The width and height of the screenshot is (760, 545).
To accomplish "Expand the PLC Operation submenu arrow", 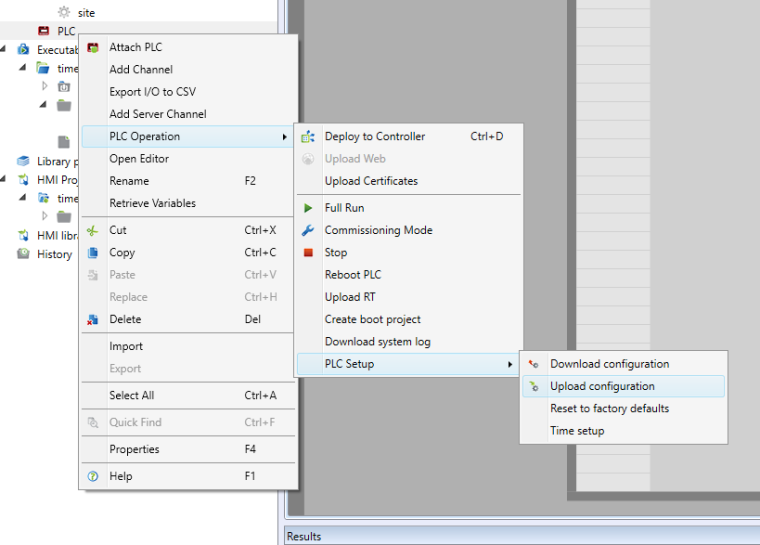I will coord(284,137).
